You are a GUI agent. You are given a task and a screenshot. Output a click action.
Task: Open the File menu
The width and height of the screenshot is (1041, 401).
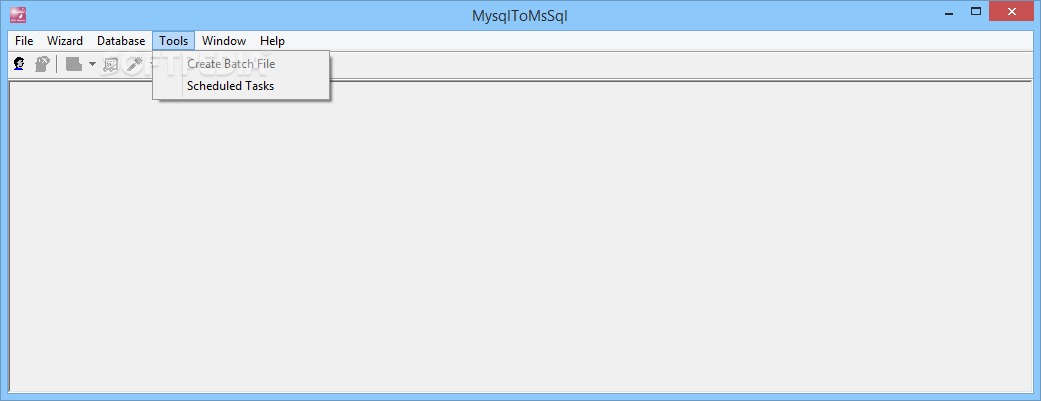coord(24,41)
